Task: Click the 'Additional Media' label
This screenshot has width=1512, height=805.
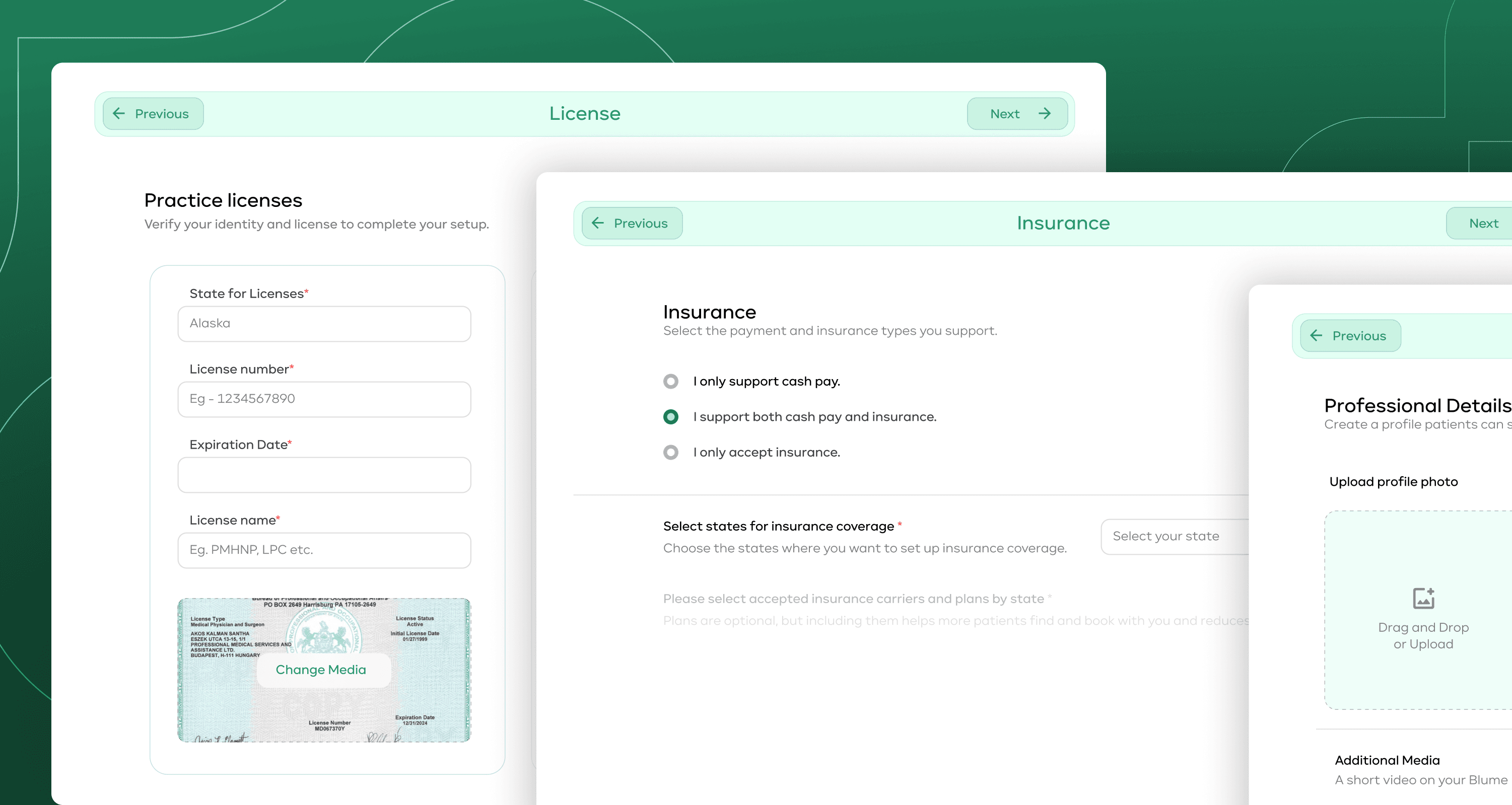Action: coord(1387,760)
